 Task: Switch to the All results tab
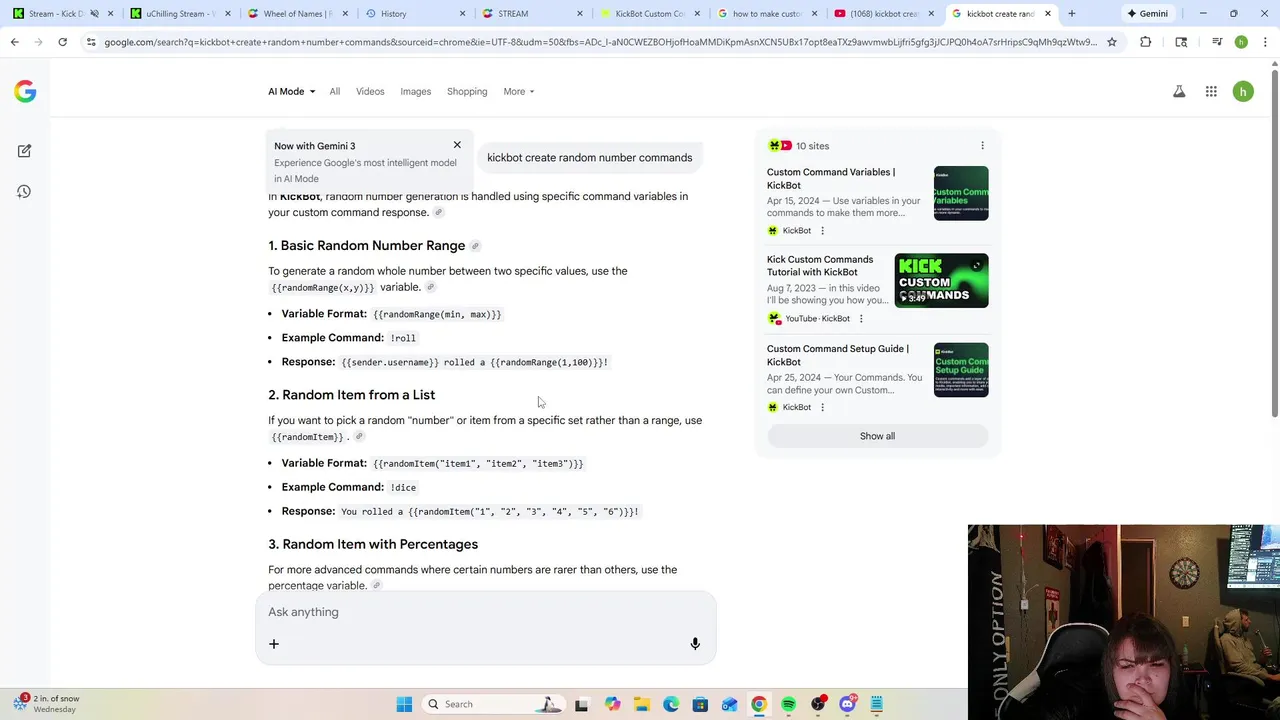pyautogui.click(x=335, y=91)
